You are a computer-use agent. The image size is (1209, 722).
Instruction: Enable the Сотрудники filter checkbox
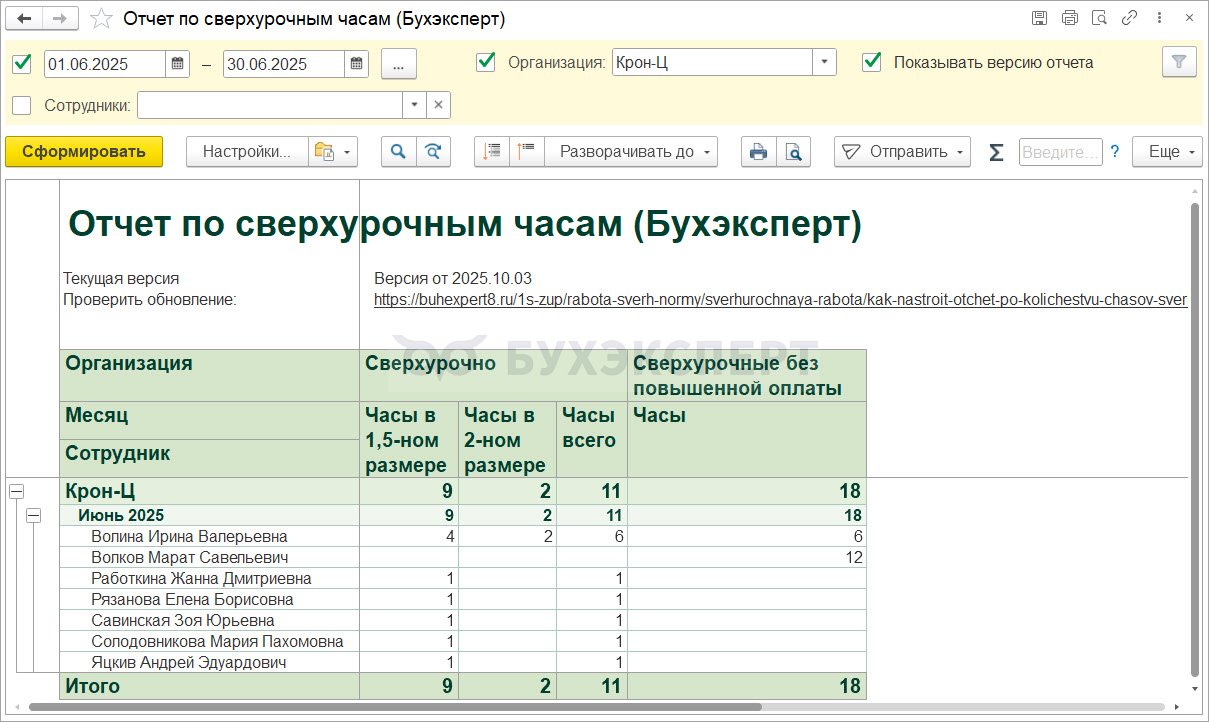pyautogui.click(x=22, y=105)
